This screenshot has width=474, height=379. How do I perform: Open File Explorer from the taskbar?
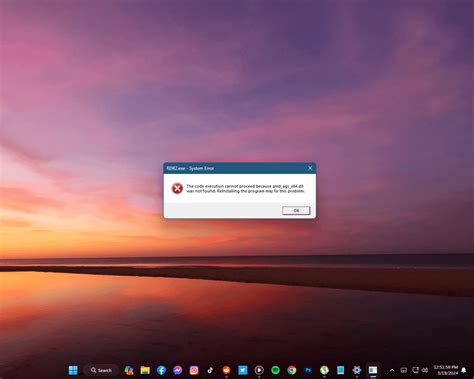pyautogui.click(x=145, y=370)
